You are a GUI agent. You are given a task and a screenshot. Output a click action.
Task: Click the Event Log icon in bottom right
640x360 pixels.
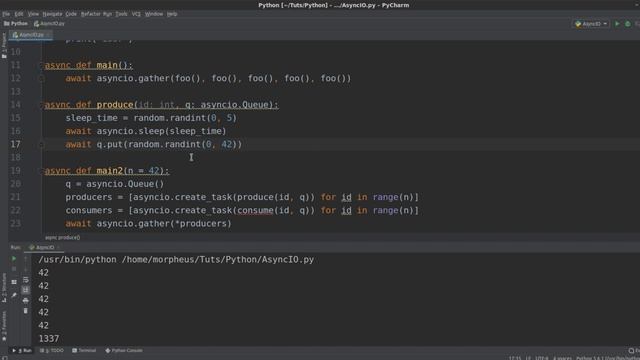(x=634, y=351)
